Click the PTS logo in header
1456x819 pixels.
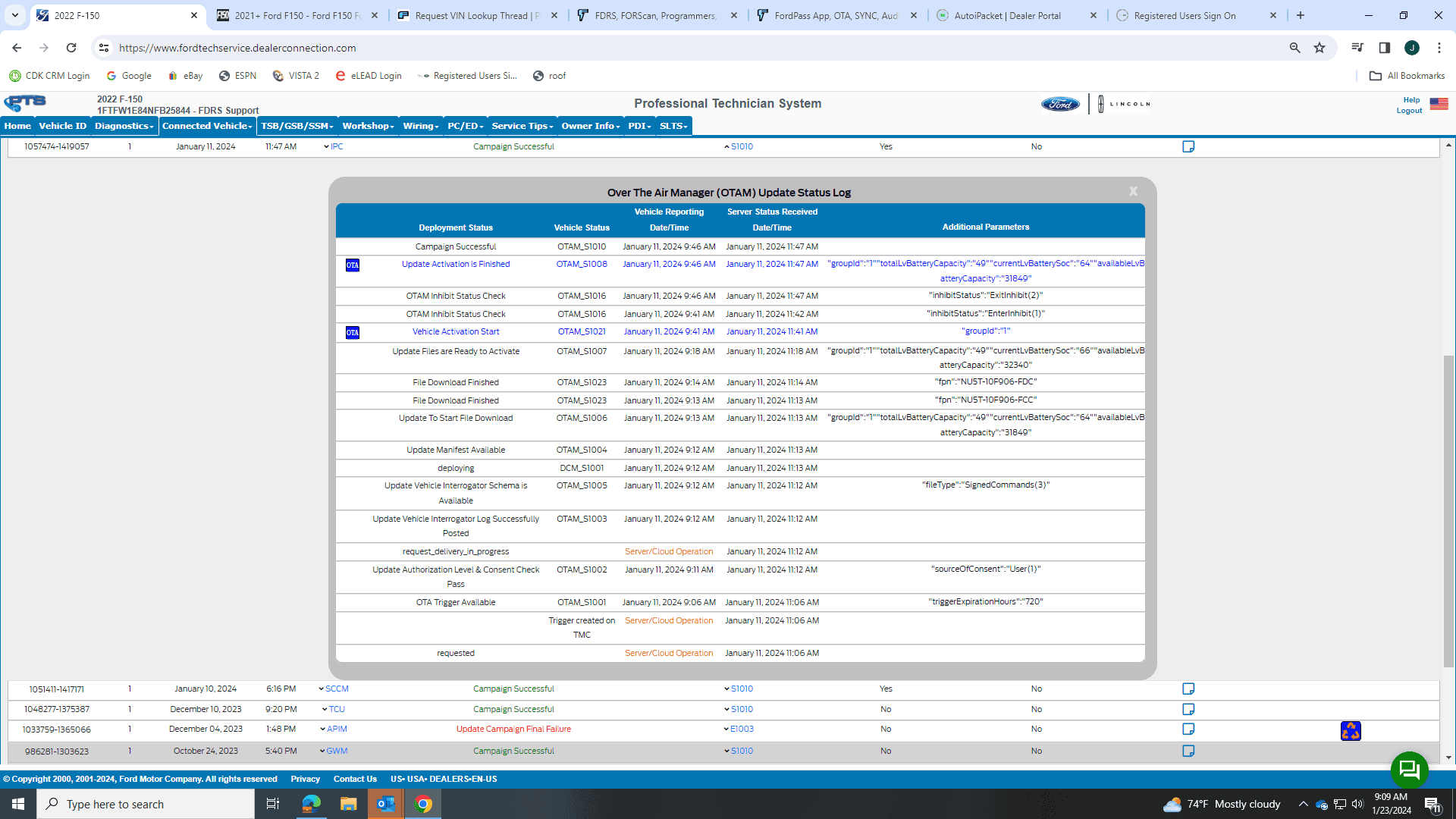[x=25, y=103]
